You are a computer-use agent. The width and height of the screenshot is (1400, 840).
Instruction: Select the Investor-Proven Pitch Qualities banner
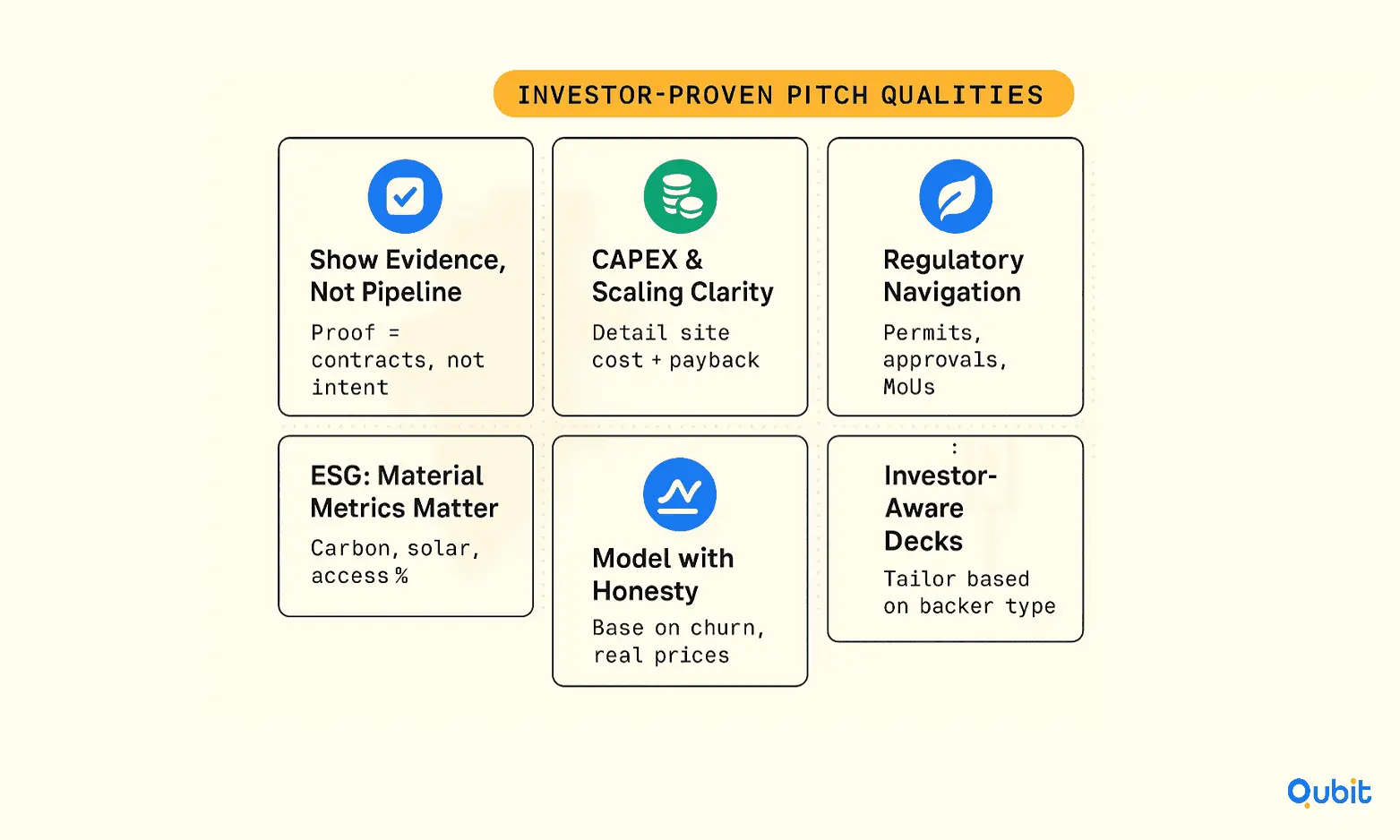tap(784, 94)
